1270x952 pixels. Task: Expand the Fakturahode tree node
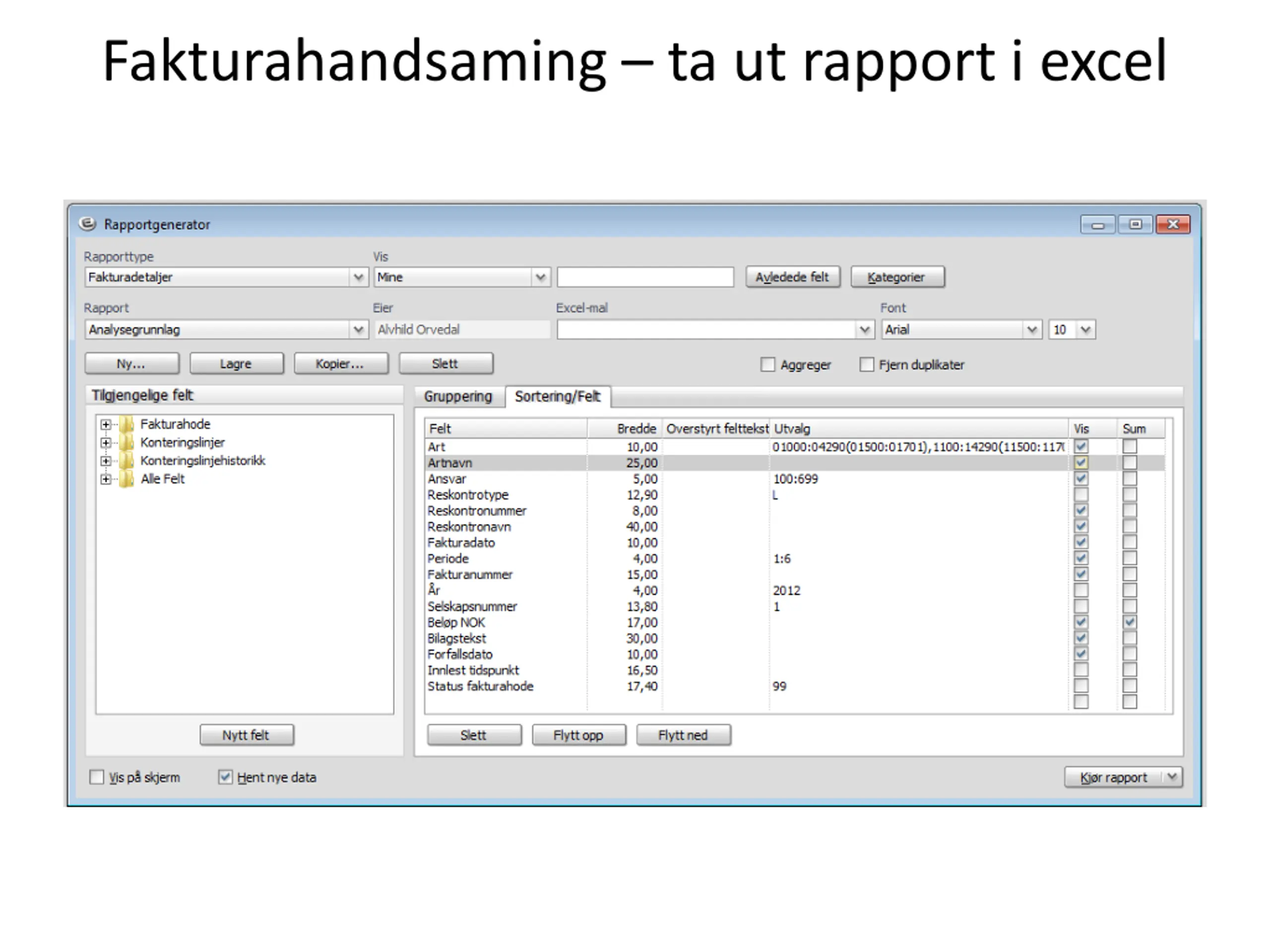tap(106, 424)
